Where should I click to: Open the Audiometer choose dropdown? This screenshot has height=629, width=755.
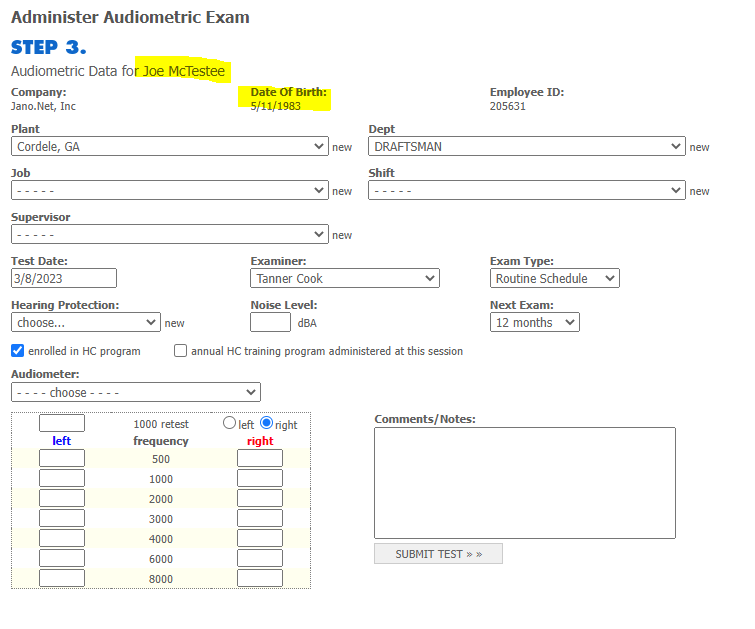[x=136, y=392]
